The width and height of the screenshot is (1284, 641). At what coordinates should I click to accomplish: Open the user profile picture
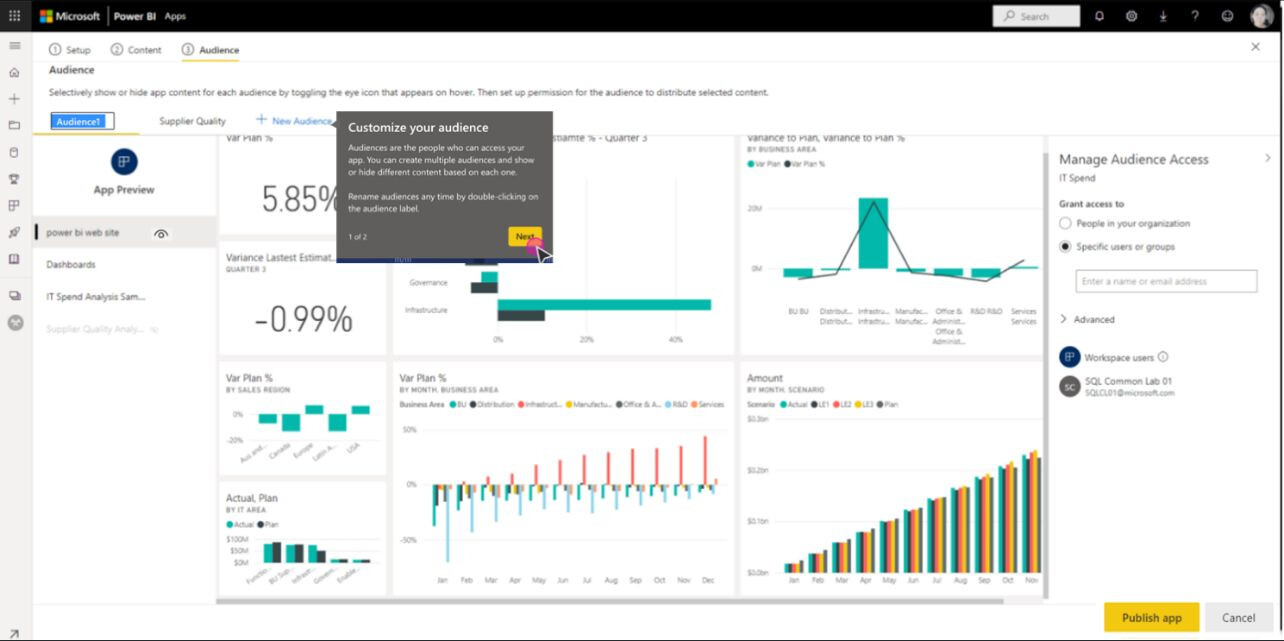[1261, 16]
